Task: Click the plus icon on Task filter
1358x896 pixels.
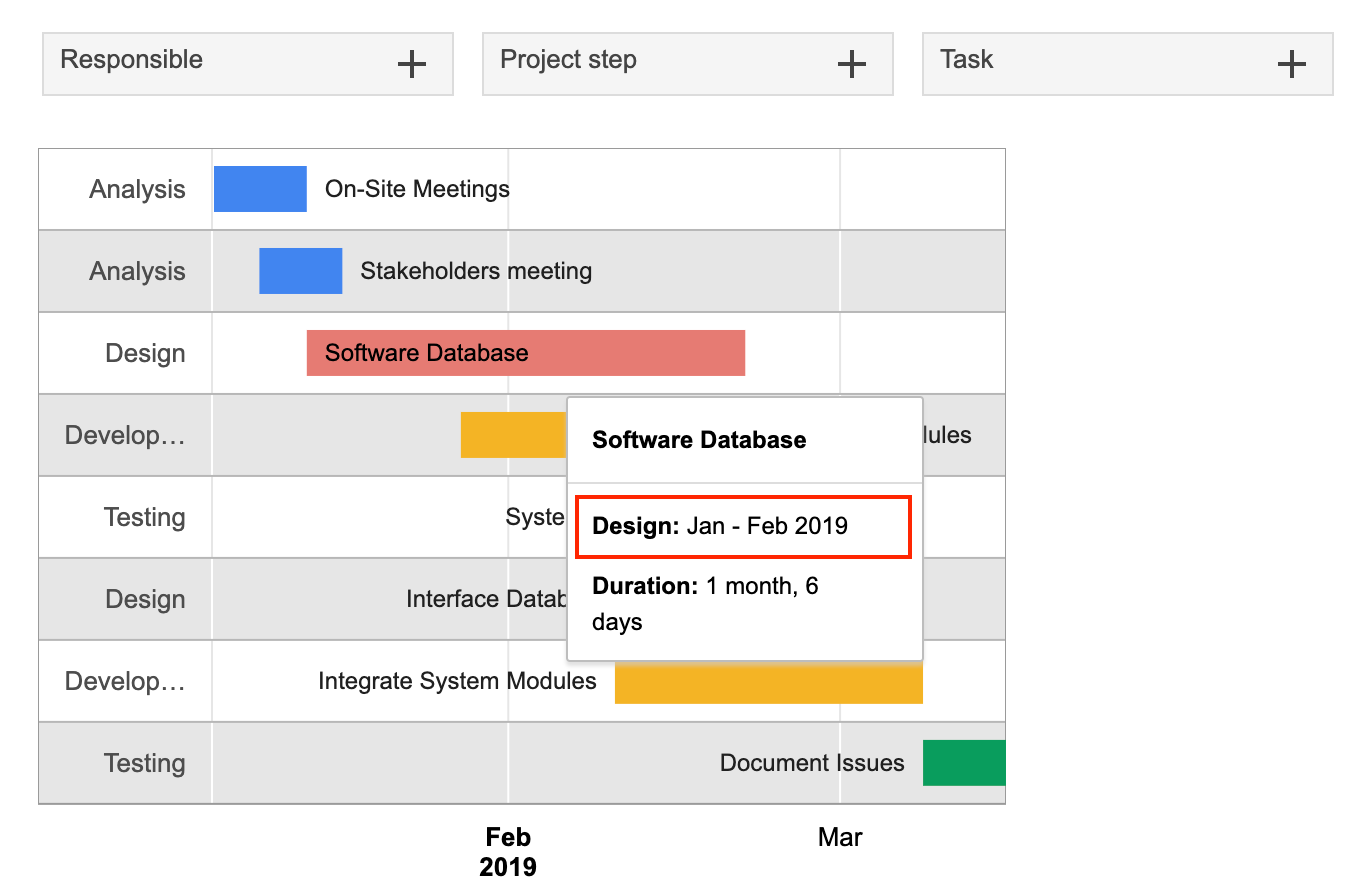Action: pos(1291,65)
